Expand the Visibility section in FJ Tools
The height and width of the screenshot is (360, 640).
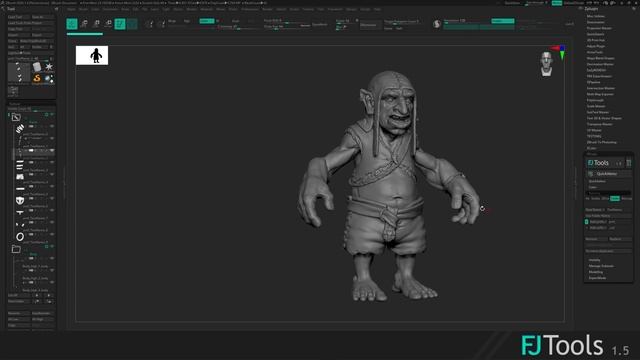pos(594,260)
